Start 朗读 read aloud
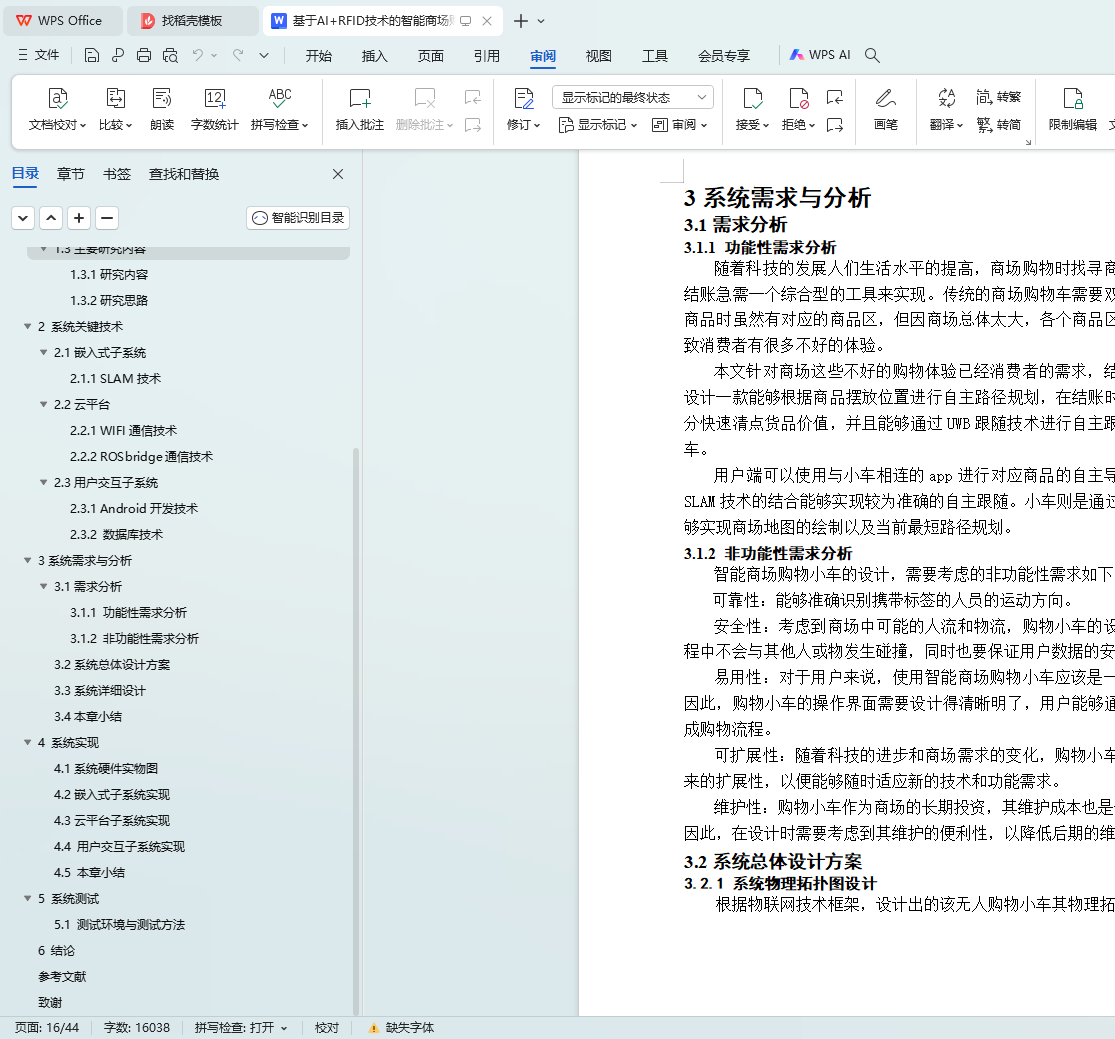The width and height of the screenshot is (1115, 1039). click(162, 110)
